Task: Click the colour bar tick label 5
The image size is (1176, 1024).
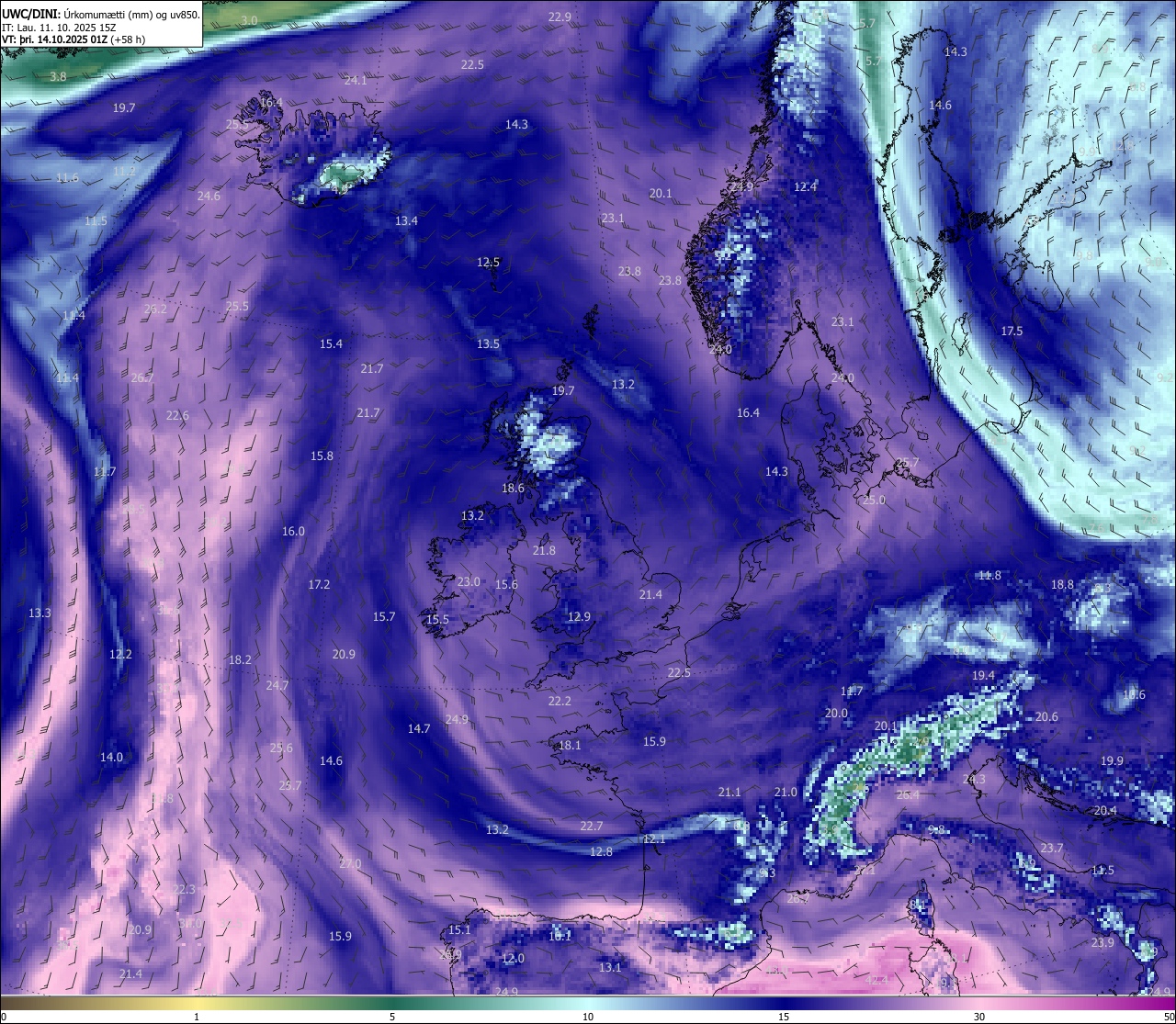Action: (x=392, y=1017)
